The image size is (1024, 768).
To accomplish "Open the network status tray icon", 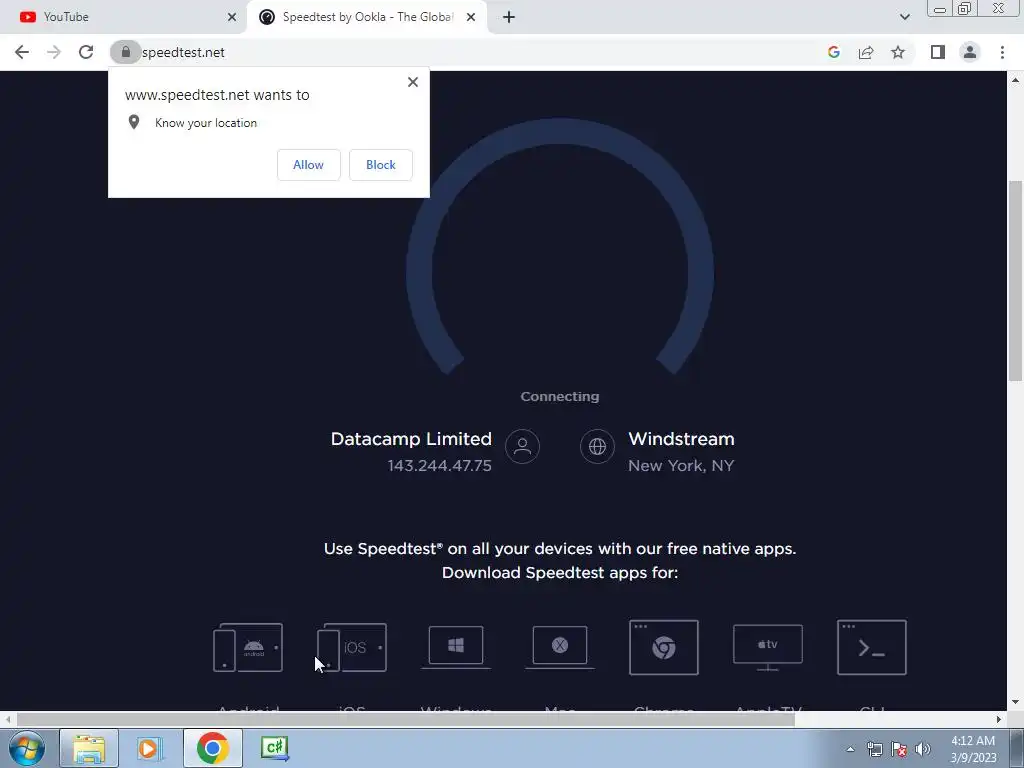I will [x=874, y=749].
